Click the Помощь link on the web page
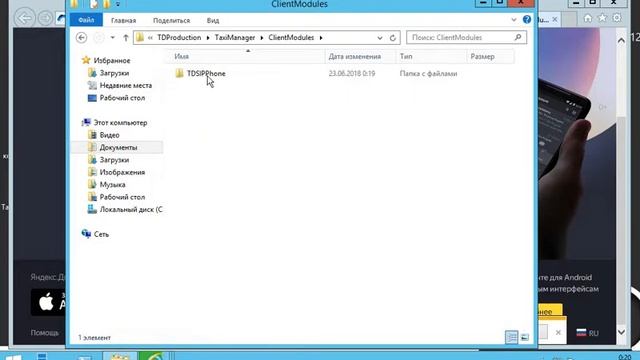Viewport: 640px width, 360px height. pyautogui.click(x=45, y=333)
